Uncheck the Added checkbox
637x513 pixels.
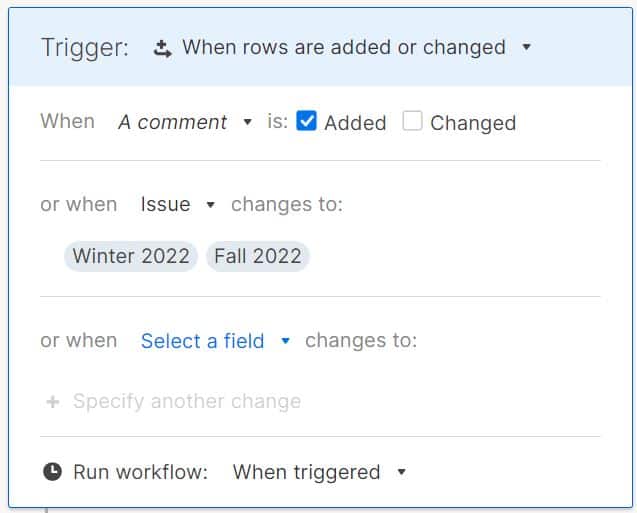308,122
